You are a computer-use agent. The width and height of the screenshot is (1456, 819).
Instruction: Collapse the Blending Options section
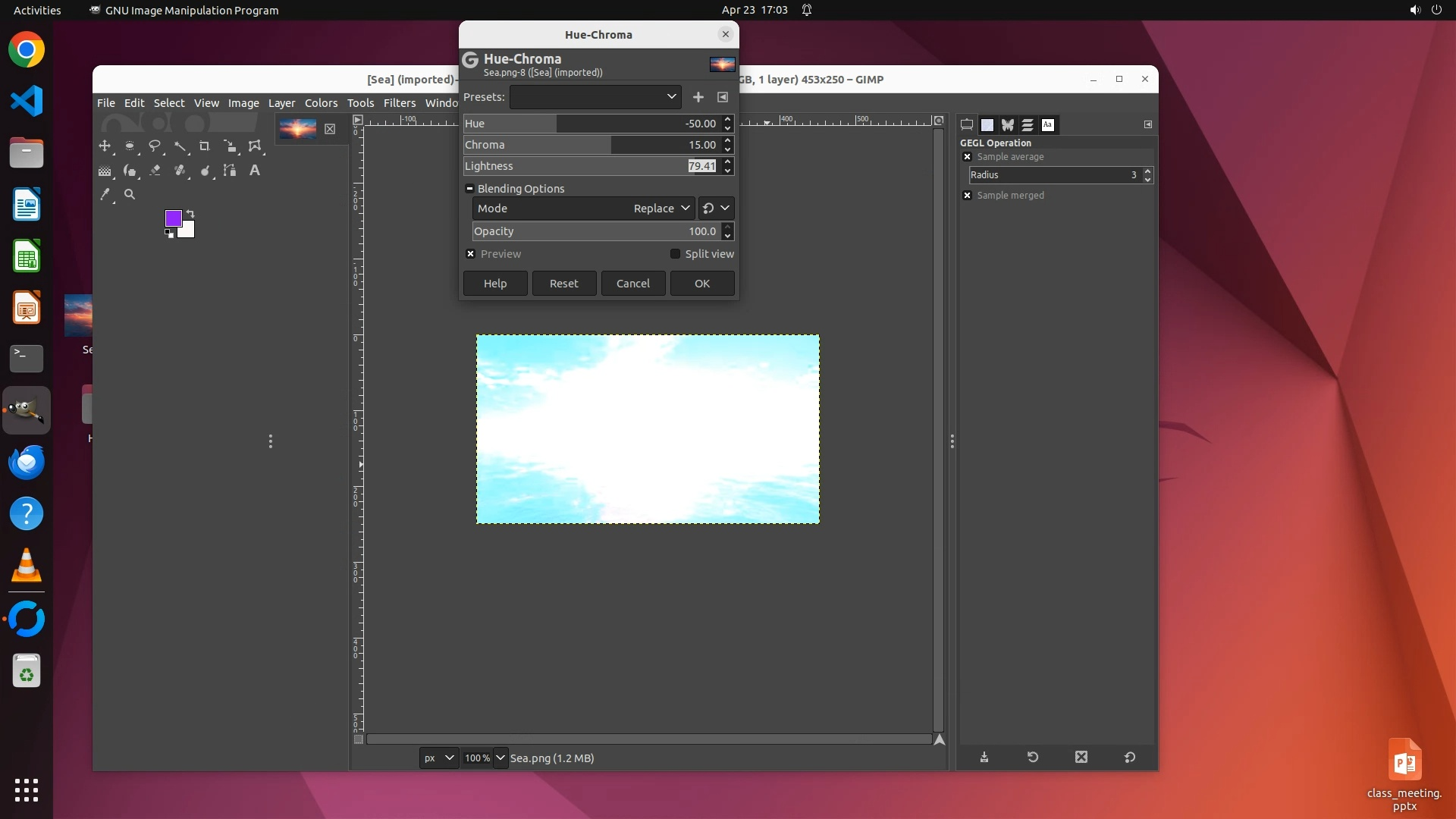pyautogui.click(x=469, y=189)
